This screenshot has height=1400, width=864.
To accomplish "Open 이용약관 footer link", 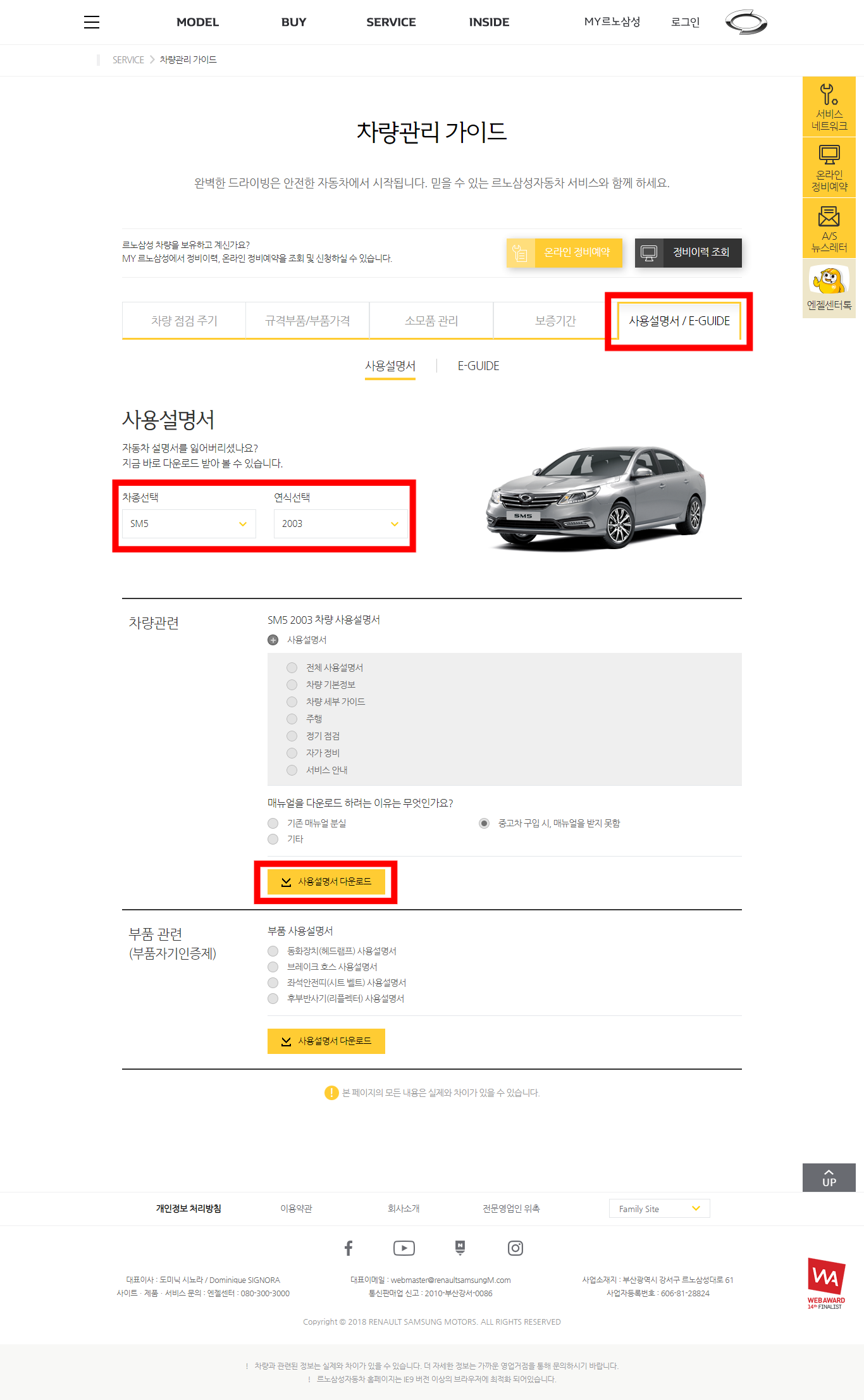I will click(x=297, y=1208).
